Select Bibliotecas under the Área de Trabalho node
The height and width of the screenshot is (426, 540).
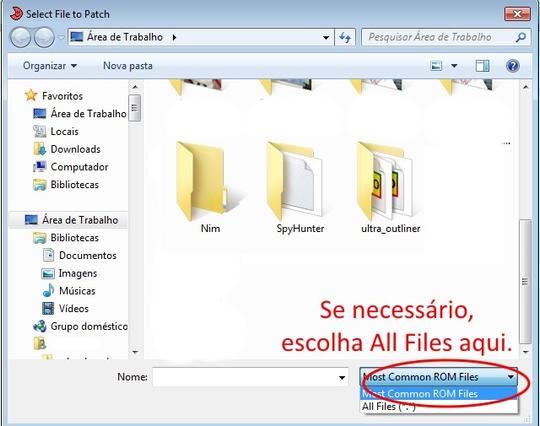pos(74,238)
